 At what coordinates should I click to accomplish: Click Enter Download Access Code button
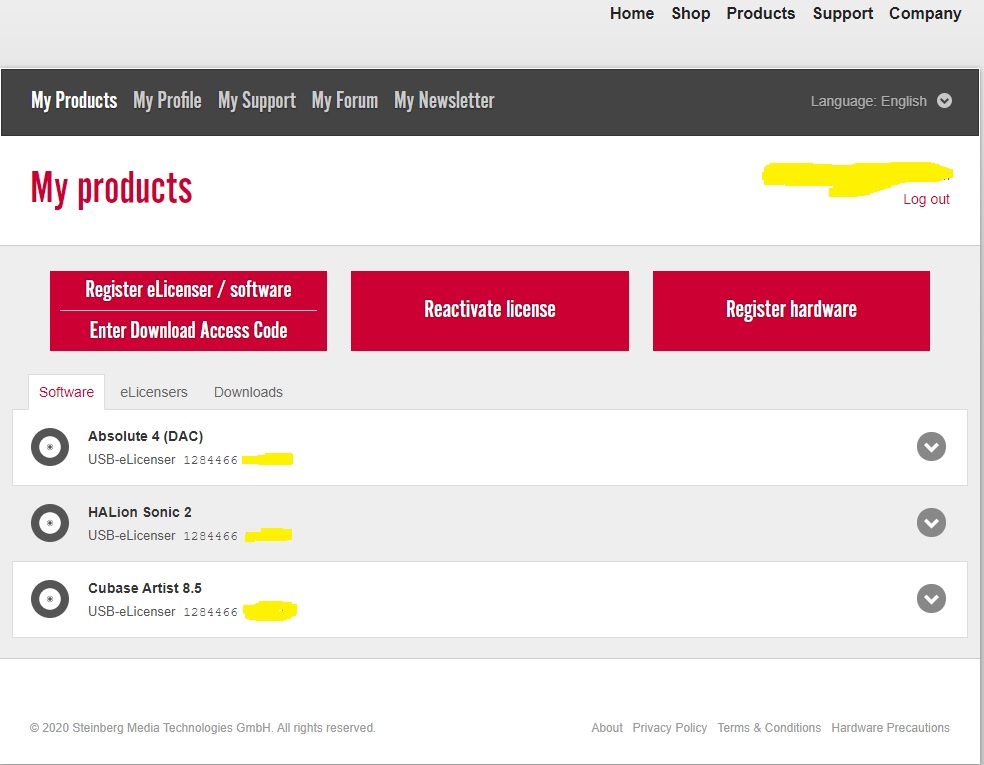188,331
